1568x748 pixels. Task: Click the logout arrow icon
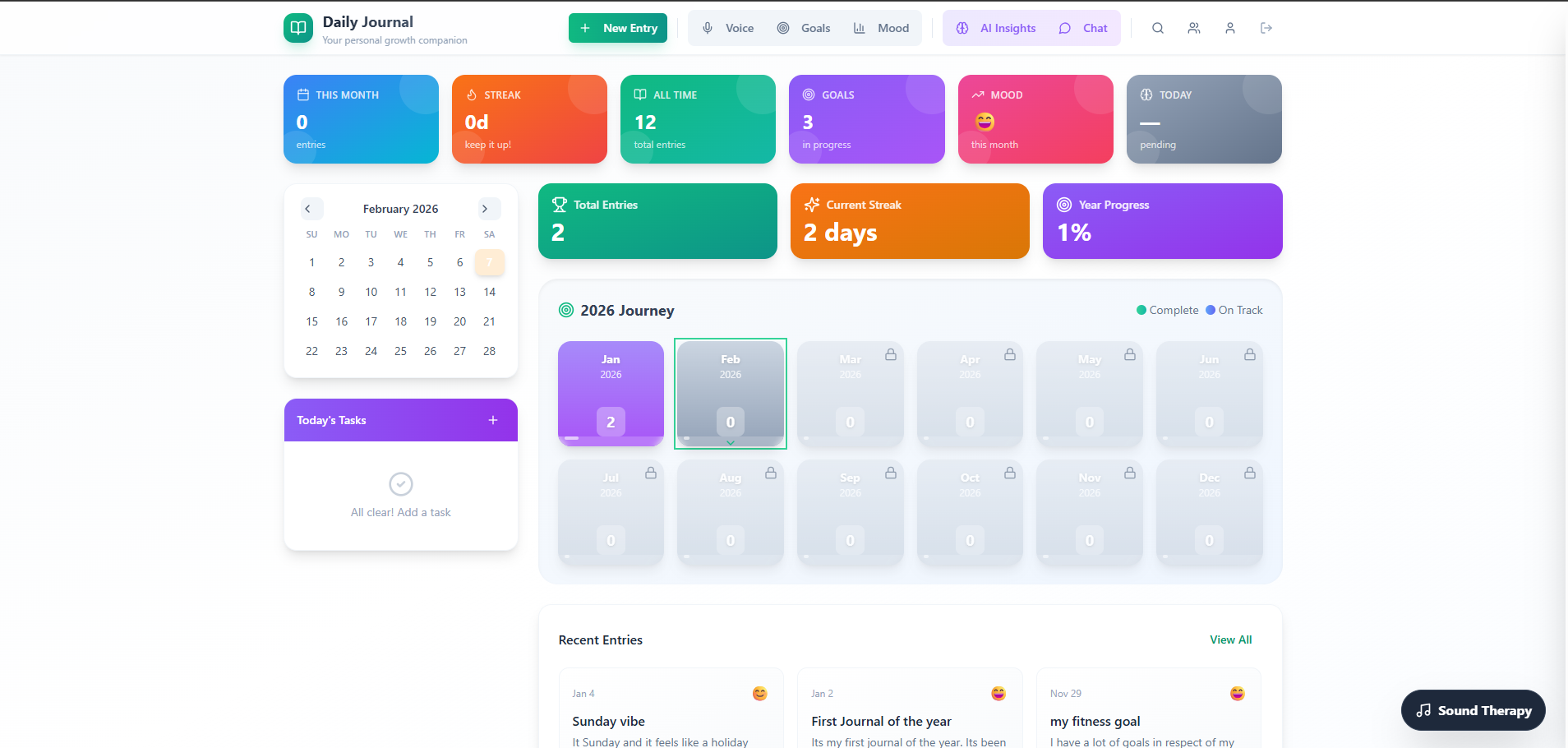coord(1266,28)
